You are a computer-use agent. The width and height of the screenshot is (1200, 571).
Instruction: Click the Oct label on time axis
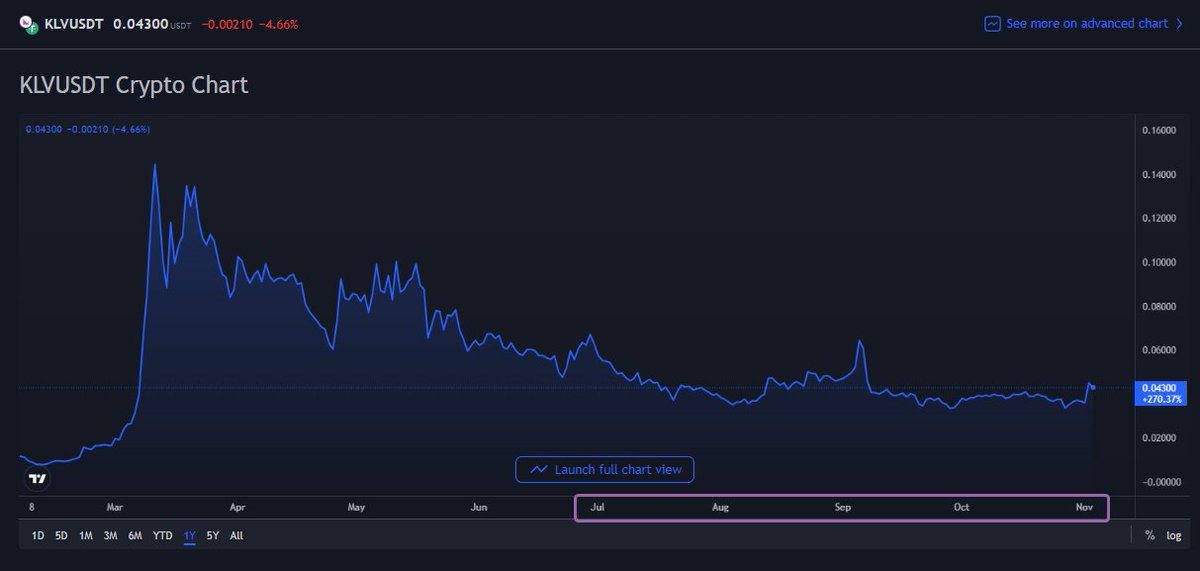961,508
